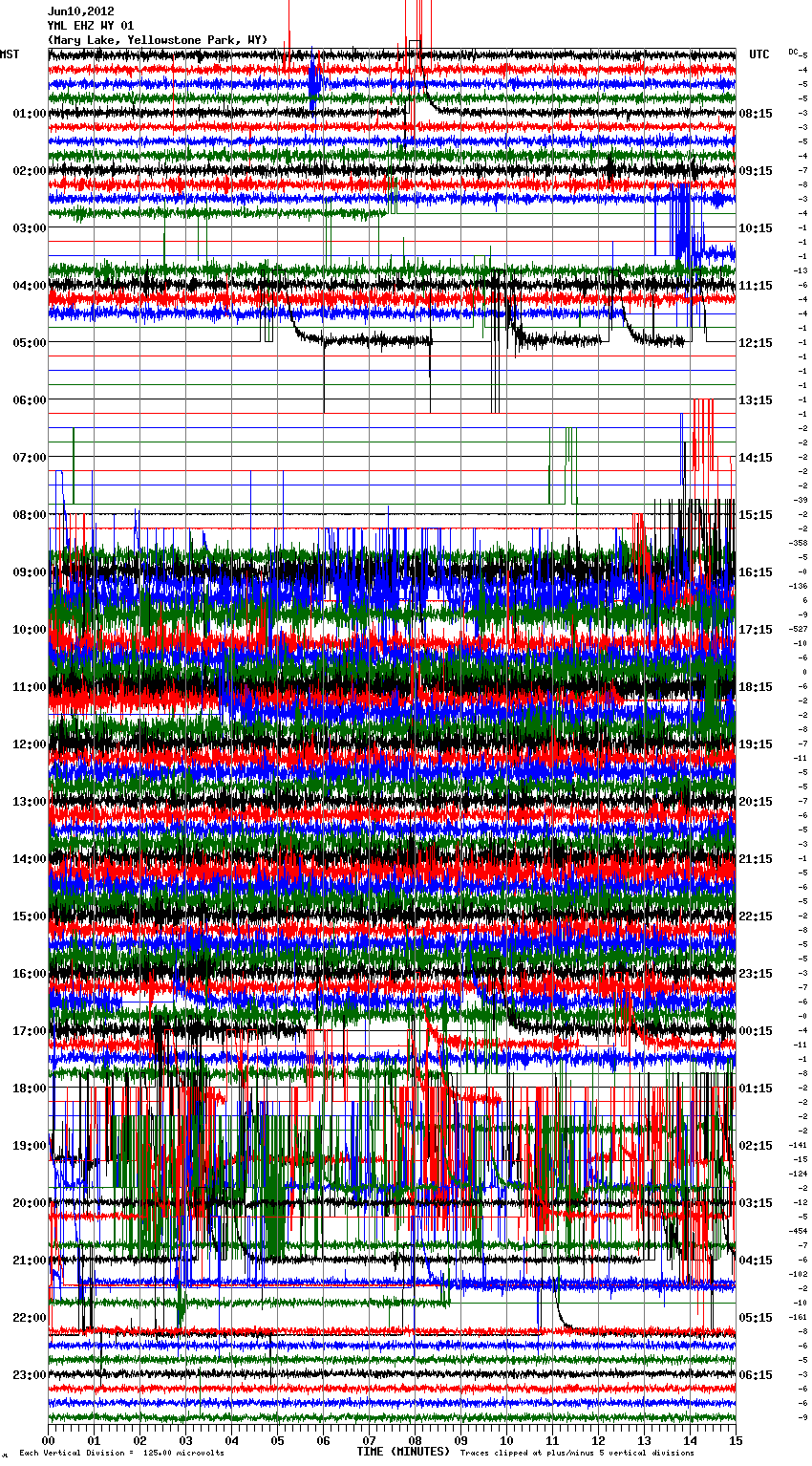Click the 03:15 UTC time label
812x1466 pixels.
coord(756,1203)
